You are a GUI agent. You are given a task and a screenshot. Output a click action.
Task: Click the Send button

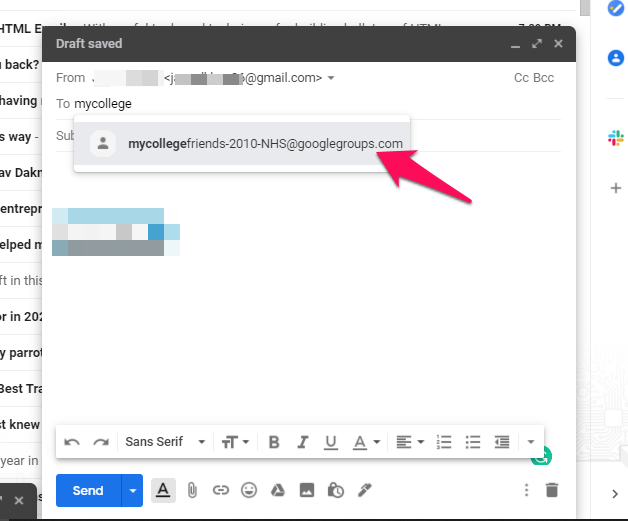(x=89, y=490)
